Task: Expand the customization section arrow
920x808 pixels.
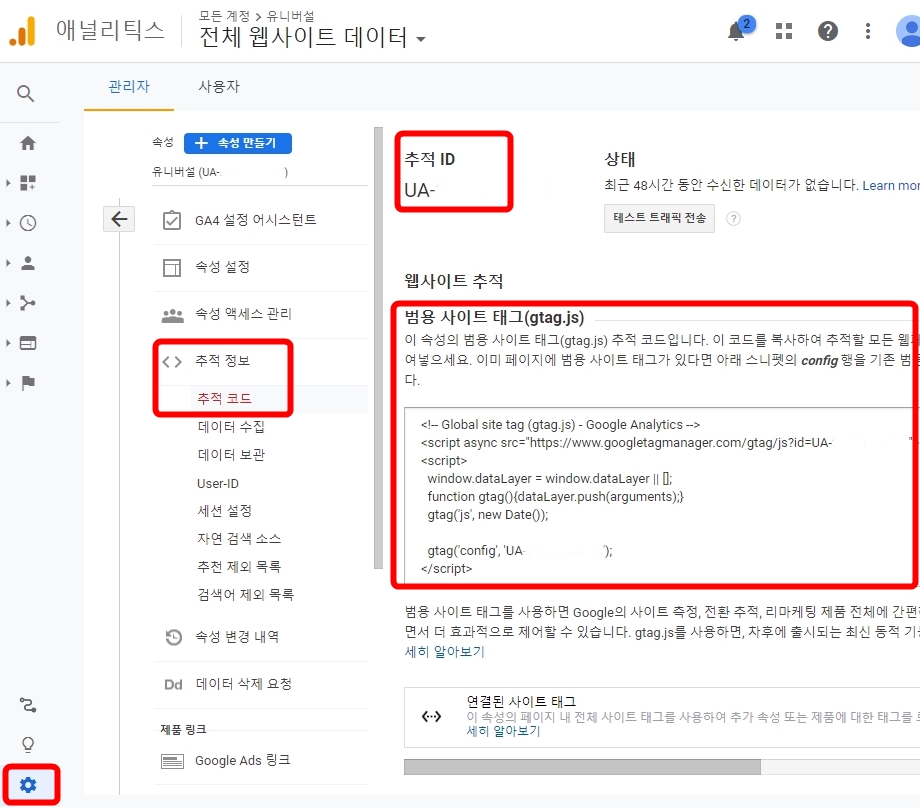Action: coord(8,183)
